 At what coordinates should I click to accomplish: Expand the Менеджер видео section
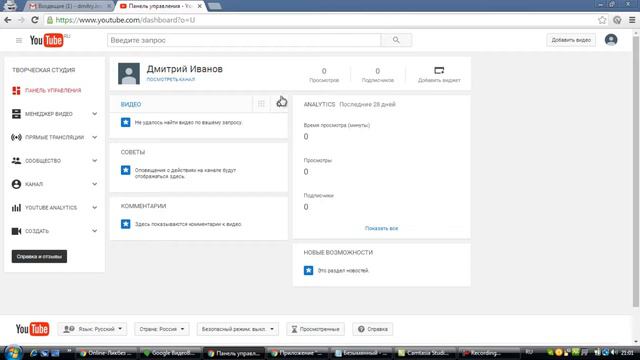pos(94,114)
